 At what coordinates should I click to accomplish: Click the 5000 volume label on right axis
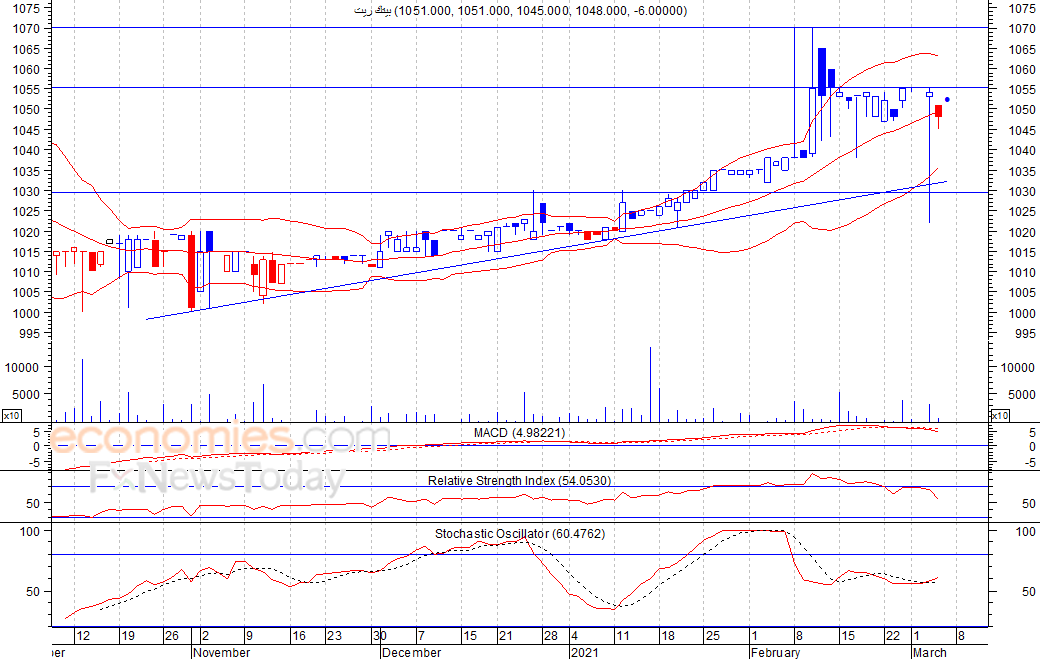pyautogui.click(x=1022, y=394)
